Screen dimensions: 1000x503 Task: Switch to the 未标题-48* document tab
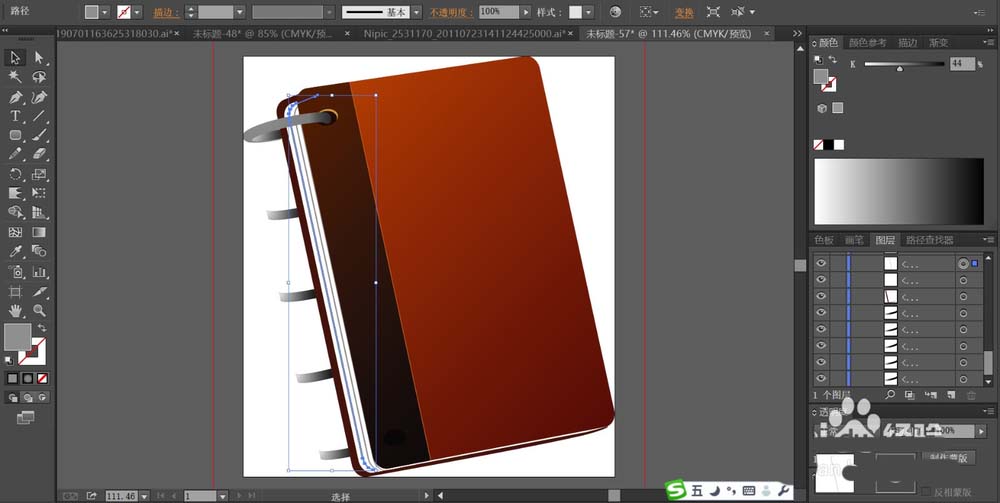(x=263, y=34)
